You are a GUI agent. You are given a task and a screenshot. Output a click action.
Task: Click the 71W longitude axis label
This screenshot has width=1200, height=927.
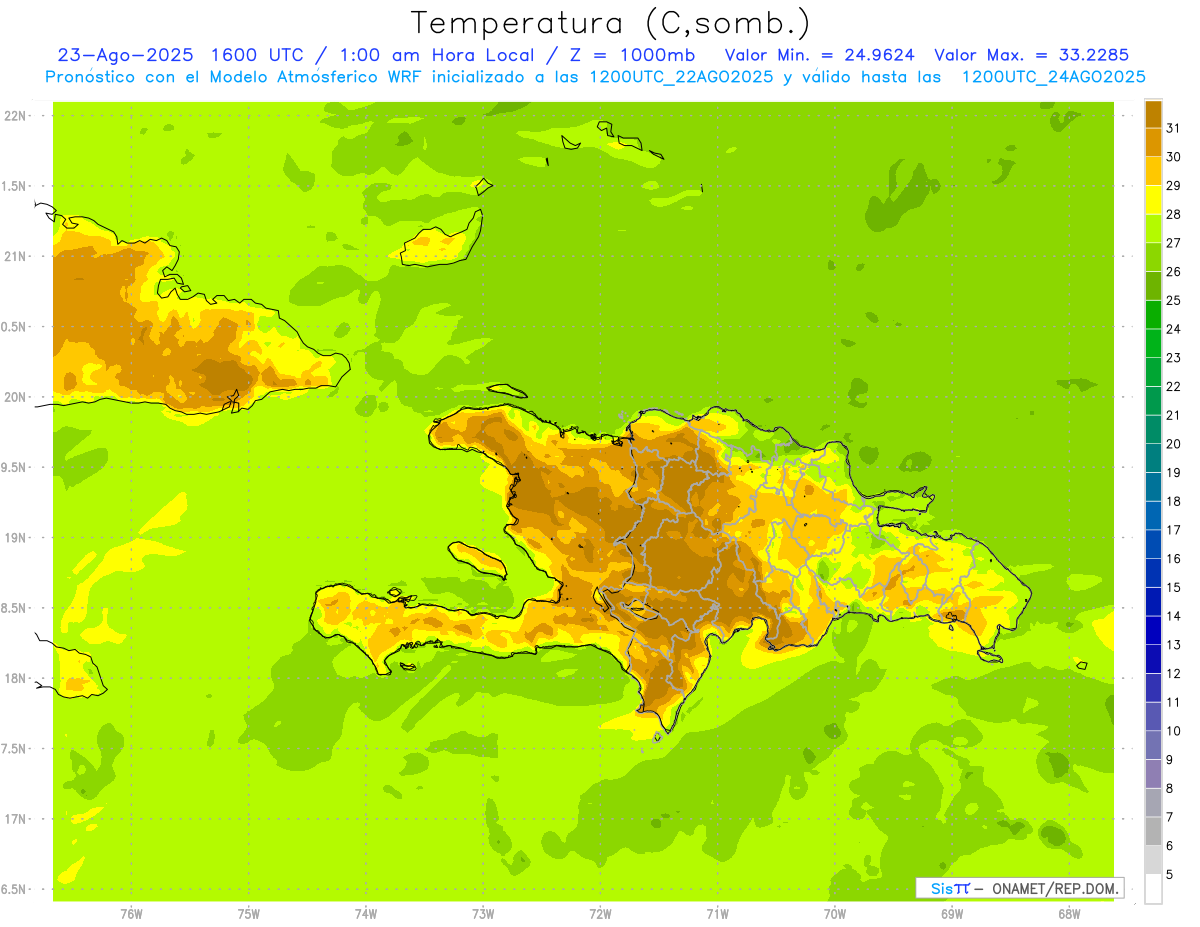tap(717, 914)
